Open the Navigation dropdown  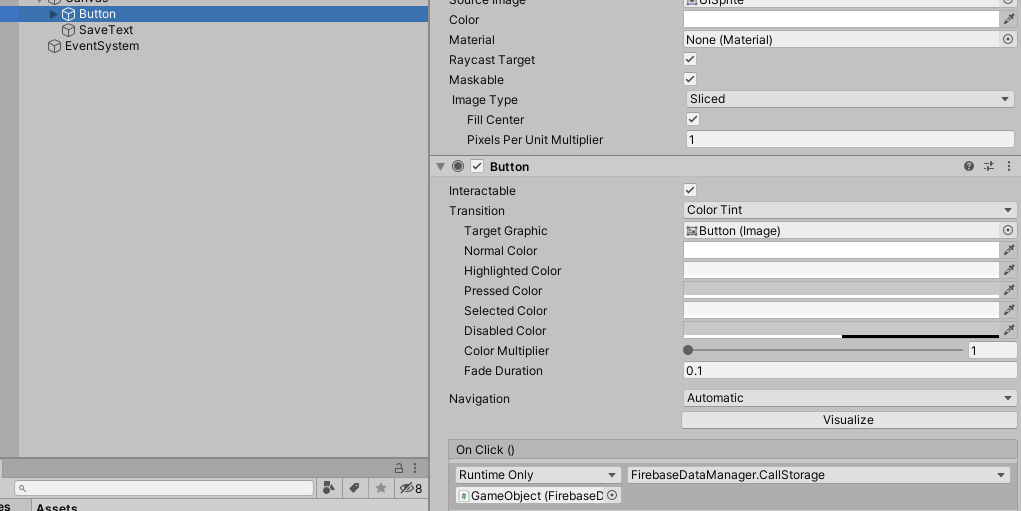850,398
